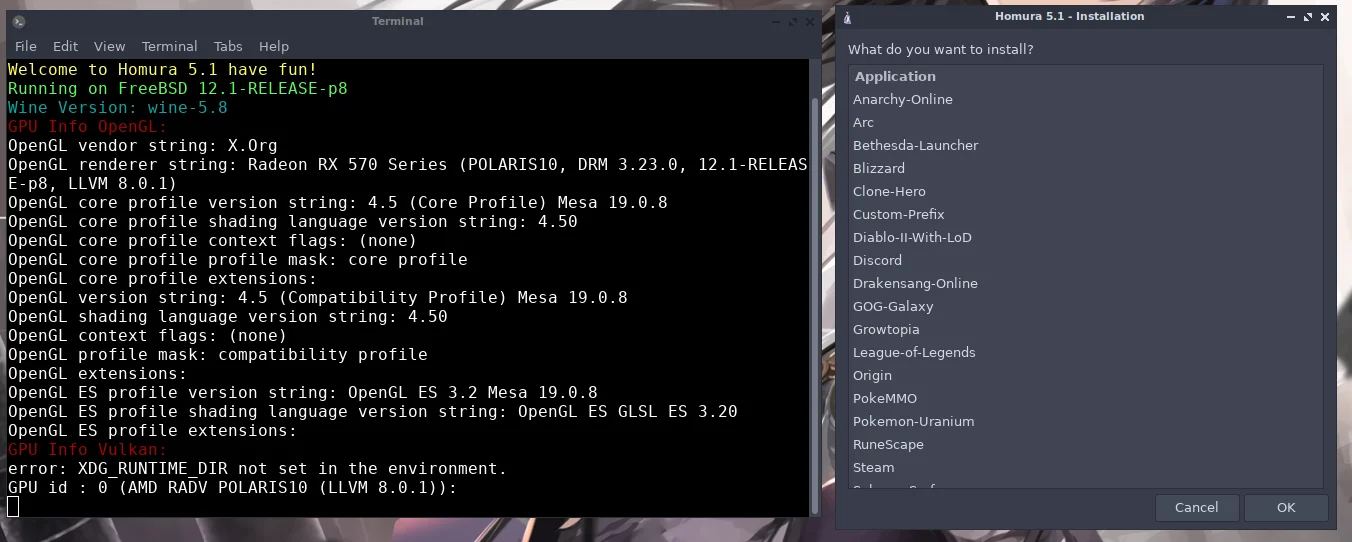Open the Tabs menu in Terminal
1352x542 pixels.
point(228,46)
